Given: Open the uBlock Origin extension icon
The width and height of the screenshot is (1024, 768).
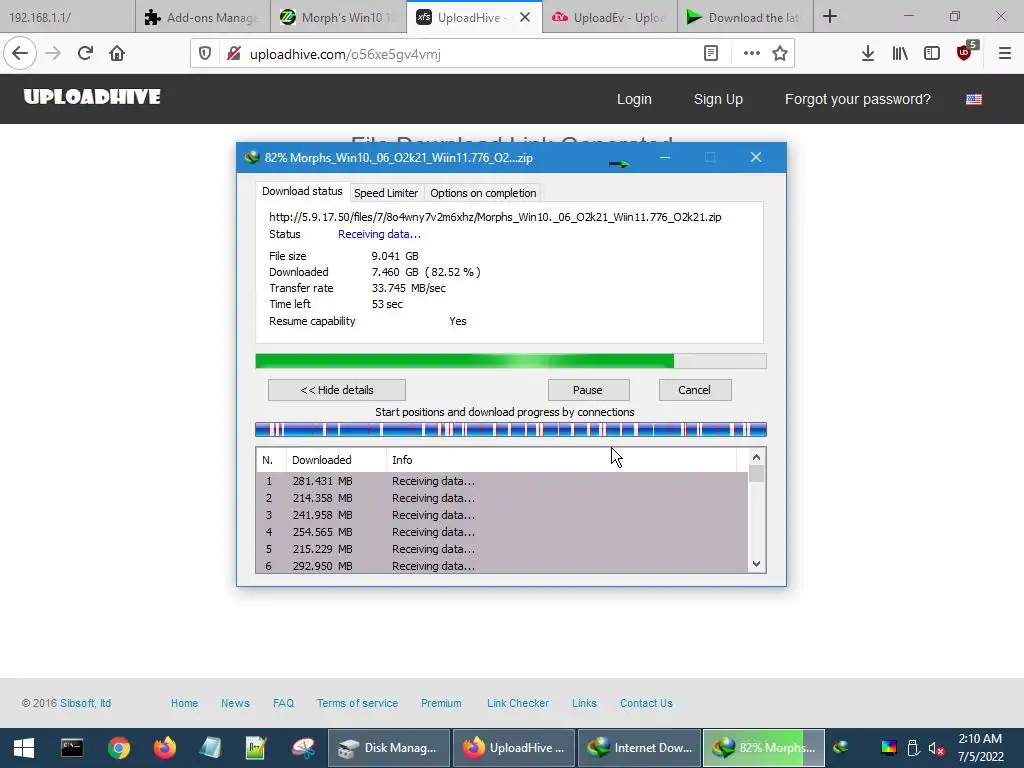Looking at the screenshot, I should pyautogui.click(x=966, y=52).
